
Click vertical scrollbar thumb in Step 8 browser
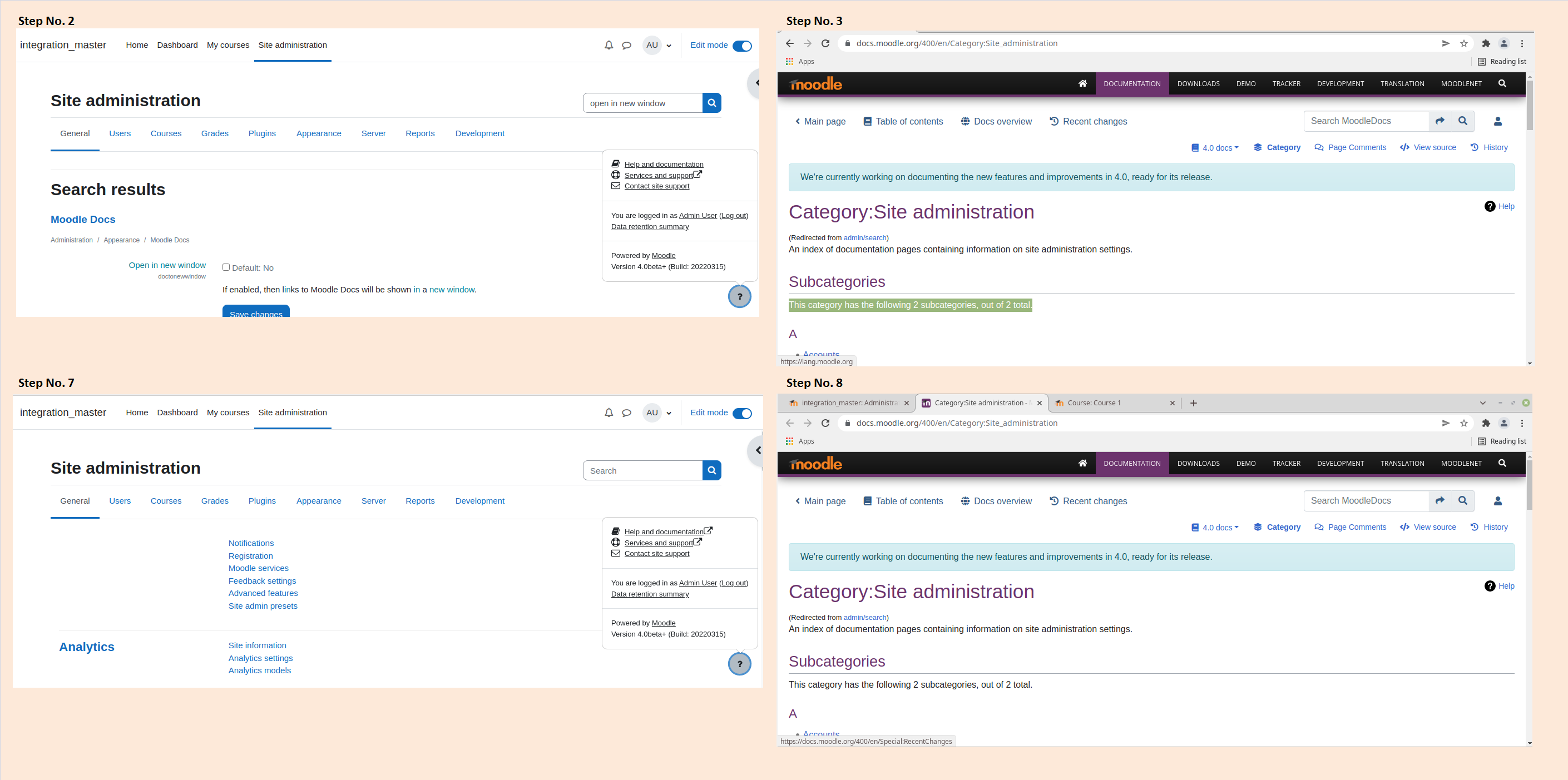click(x=1530, y=484)
